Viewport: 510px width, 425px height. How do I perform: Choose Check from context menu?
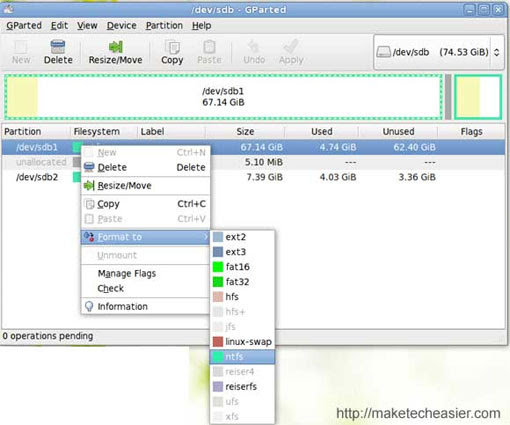click(145, 288)
